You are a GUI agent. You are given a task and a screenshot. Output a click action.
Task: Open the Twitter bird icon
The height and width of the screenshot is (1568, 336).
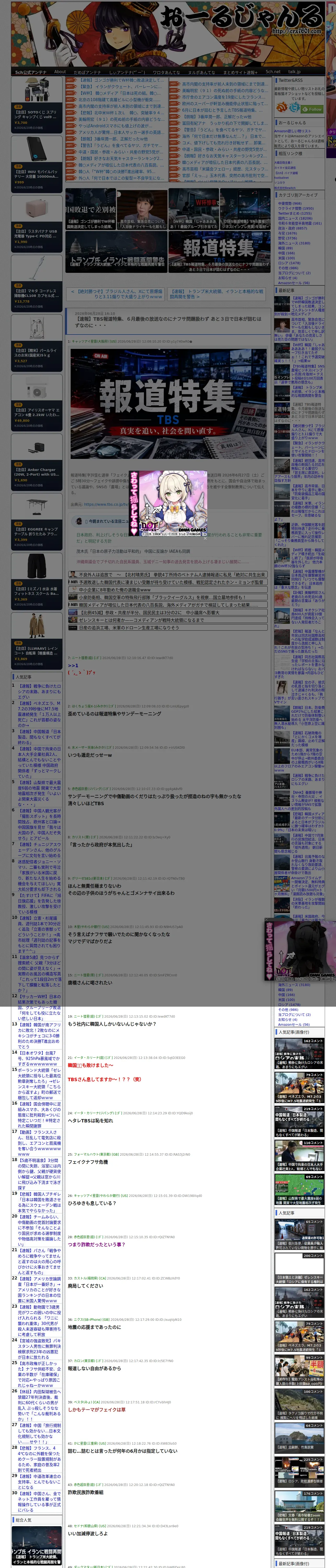[295, 108]
